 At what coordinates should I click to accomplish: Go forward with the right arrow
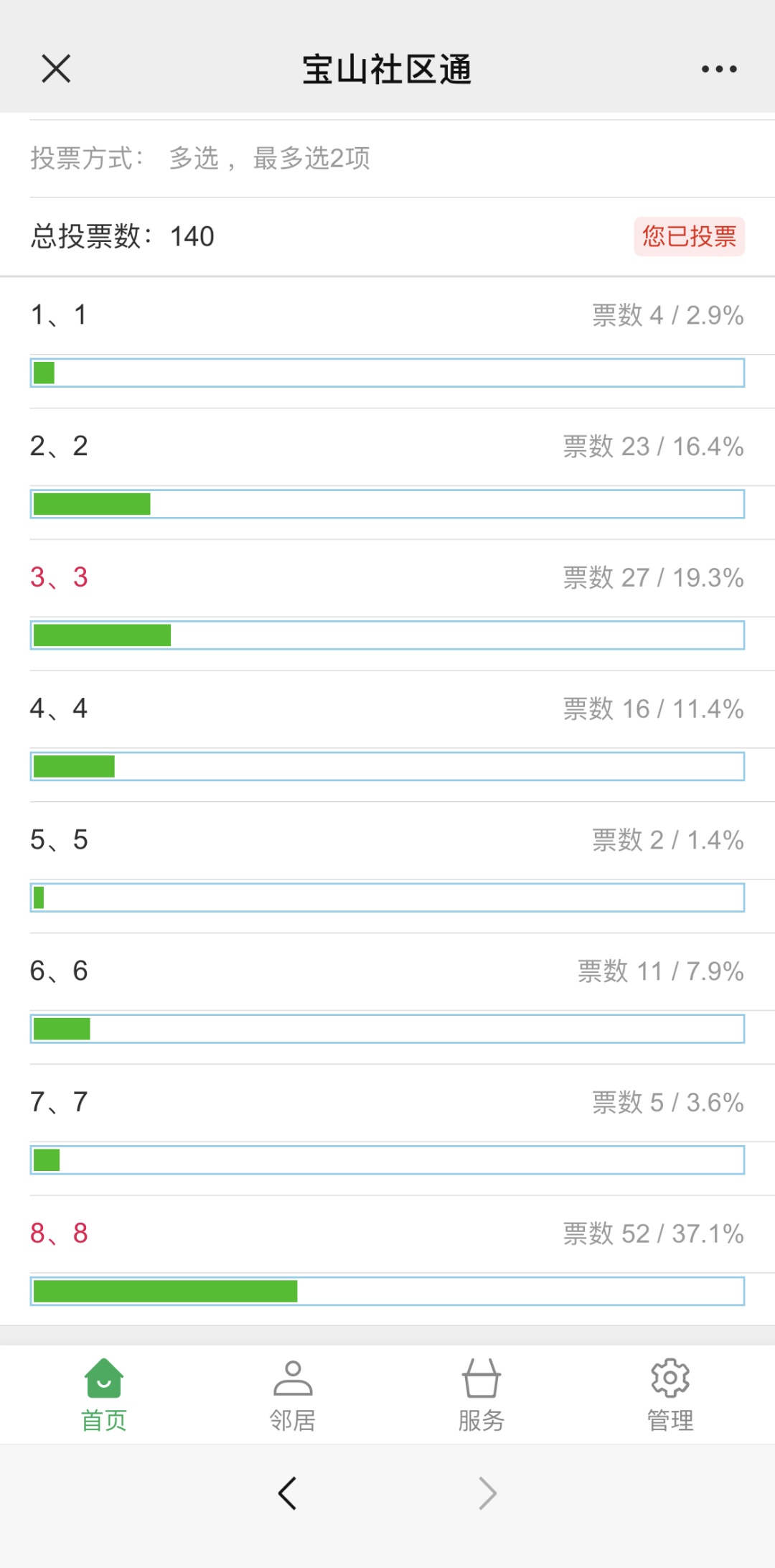[488, 1493]
